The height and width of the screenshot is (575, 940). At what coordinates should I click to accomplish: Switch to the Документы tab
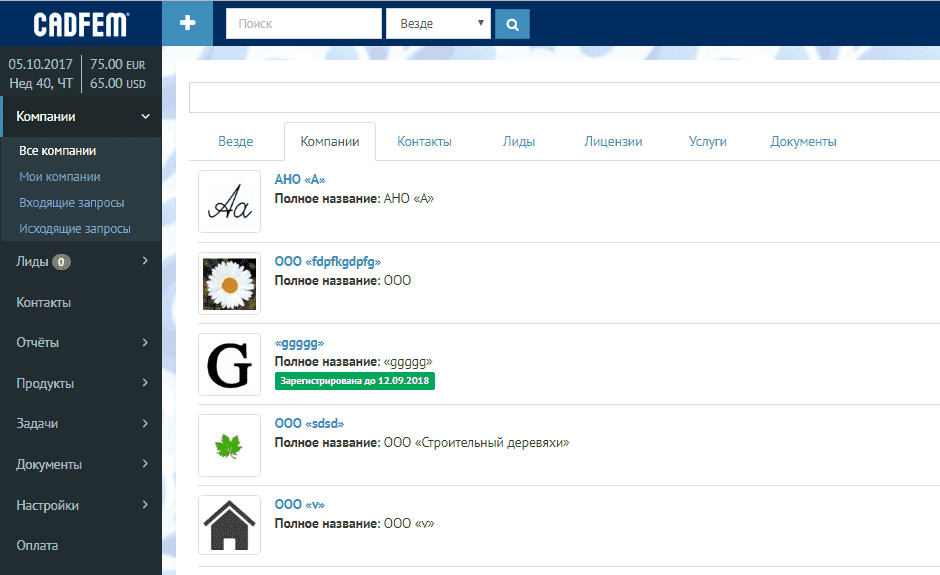pyautogui.click(x=803, y=142)
